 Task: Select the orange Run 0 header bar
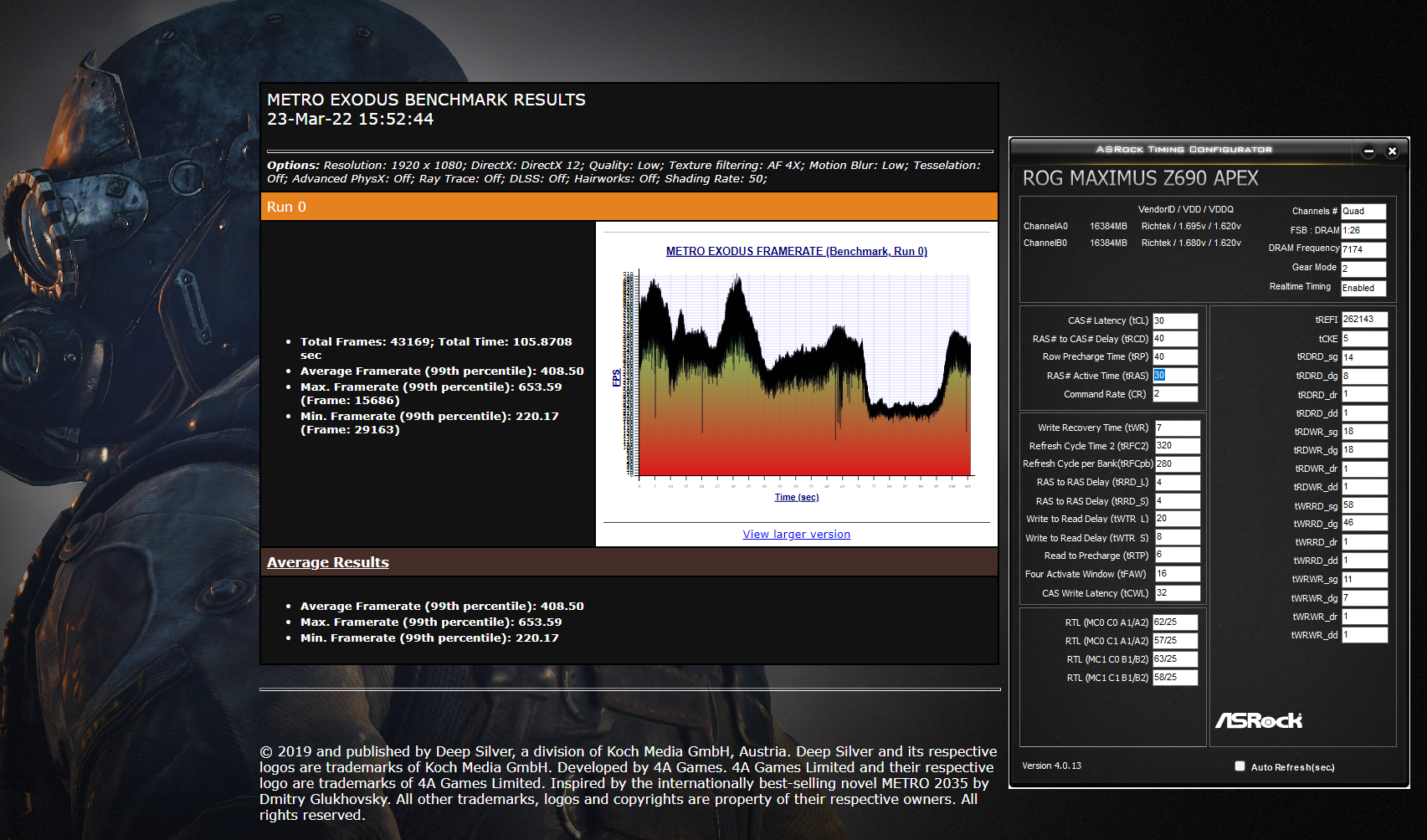tap(629, 207)
